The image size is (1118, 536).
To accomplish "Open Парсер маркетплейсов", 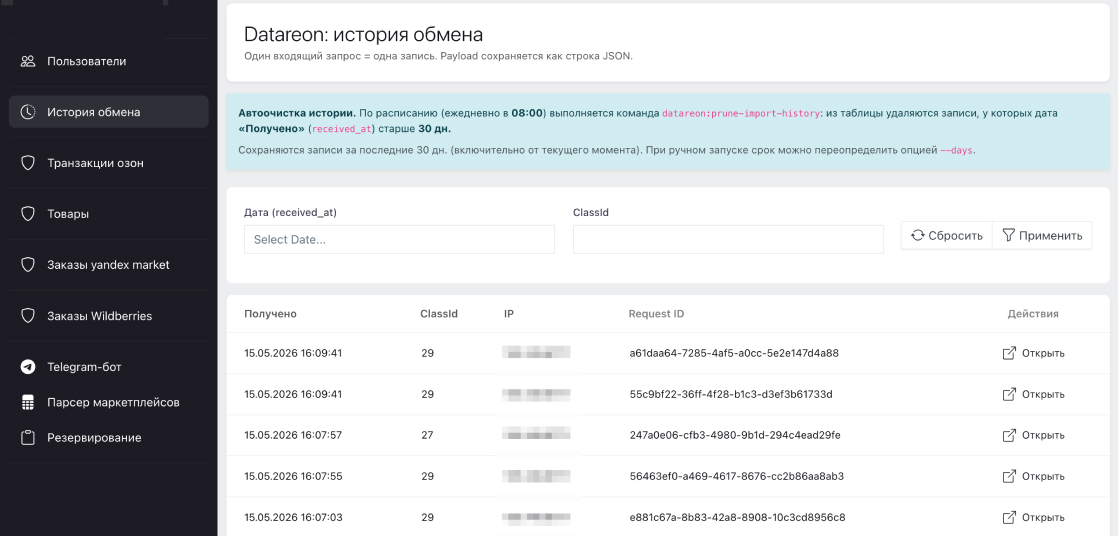I will point(108,402).
